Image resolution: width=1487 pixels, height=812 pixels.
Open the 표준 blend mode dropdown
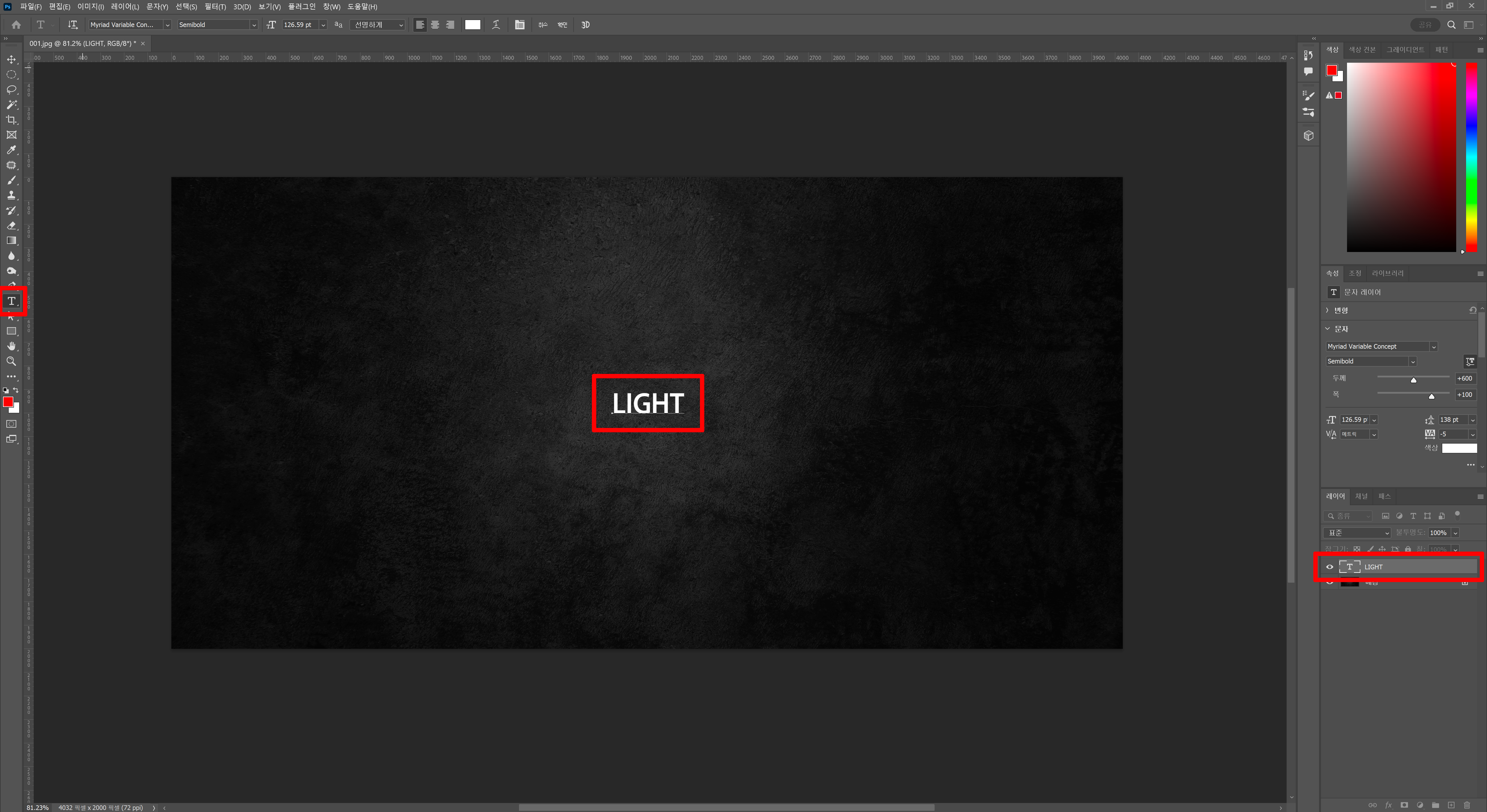click(1357, 533)
